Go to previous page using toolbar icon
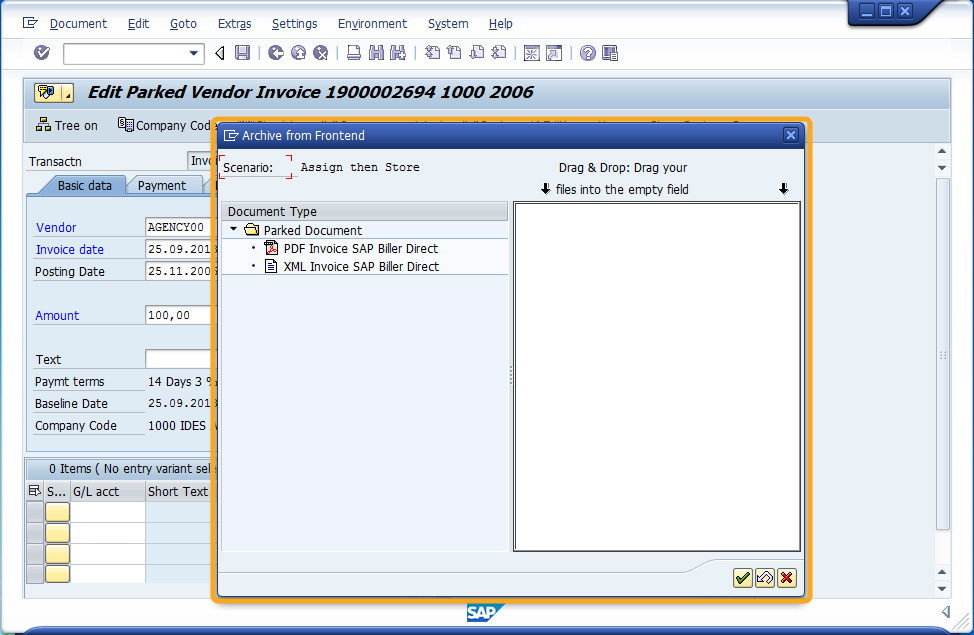 [x=454, y=53]
